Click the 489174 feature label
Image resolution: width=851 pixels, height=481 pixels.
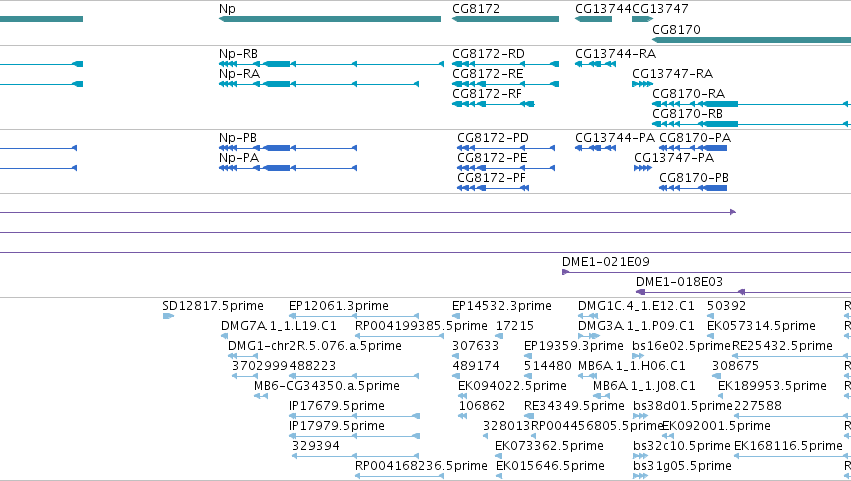pos(476,366)
